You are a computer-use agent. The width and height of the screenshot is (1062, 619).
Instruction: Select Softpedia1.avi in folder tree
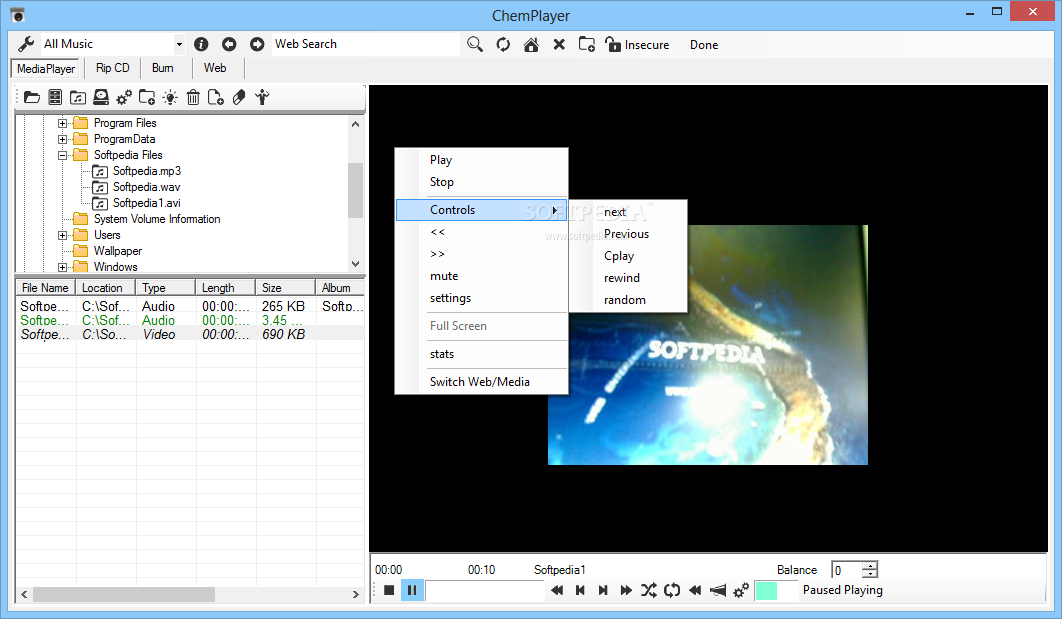coord(146,203)
